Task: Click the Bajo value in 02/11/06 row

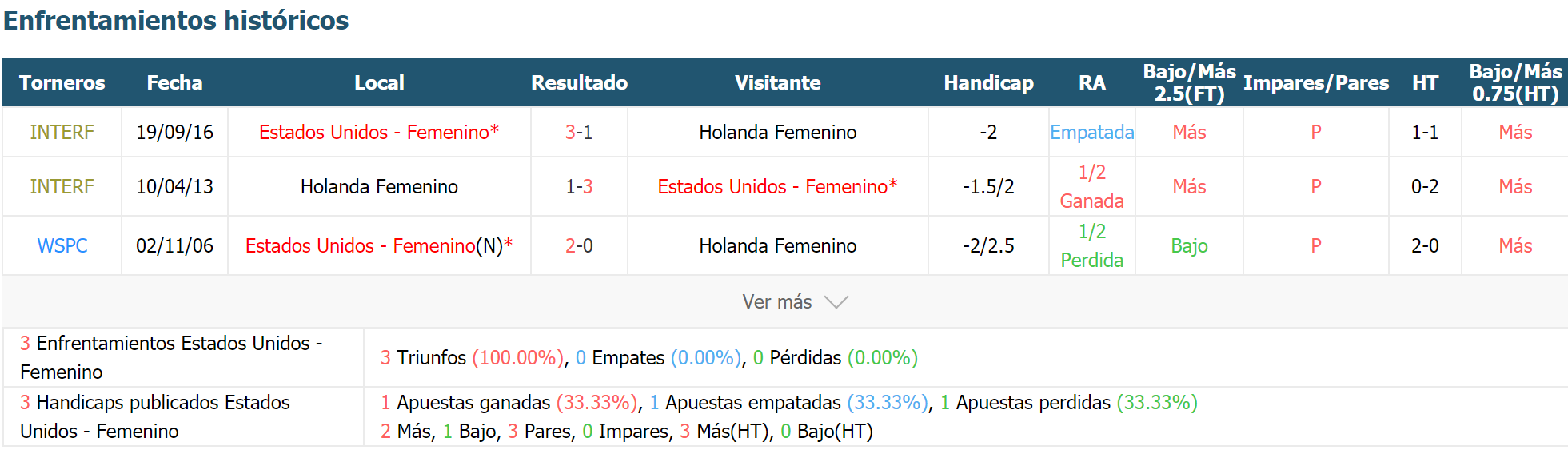Action: [1189, 245]
